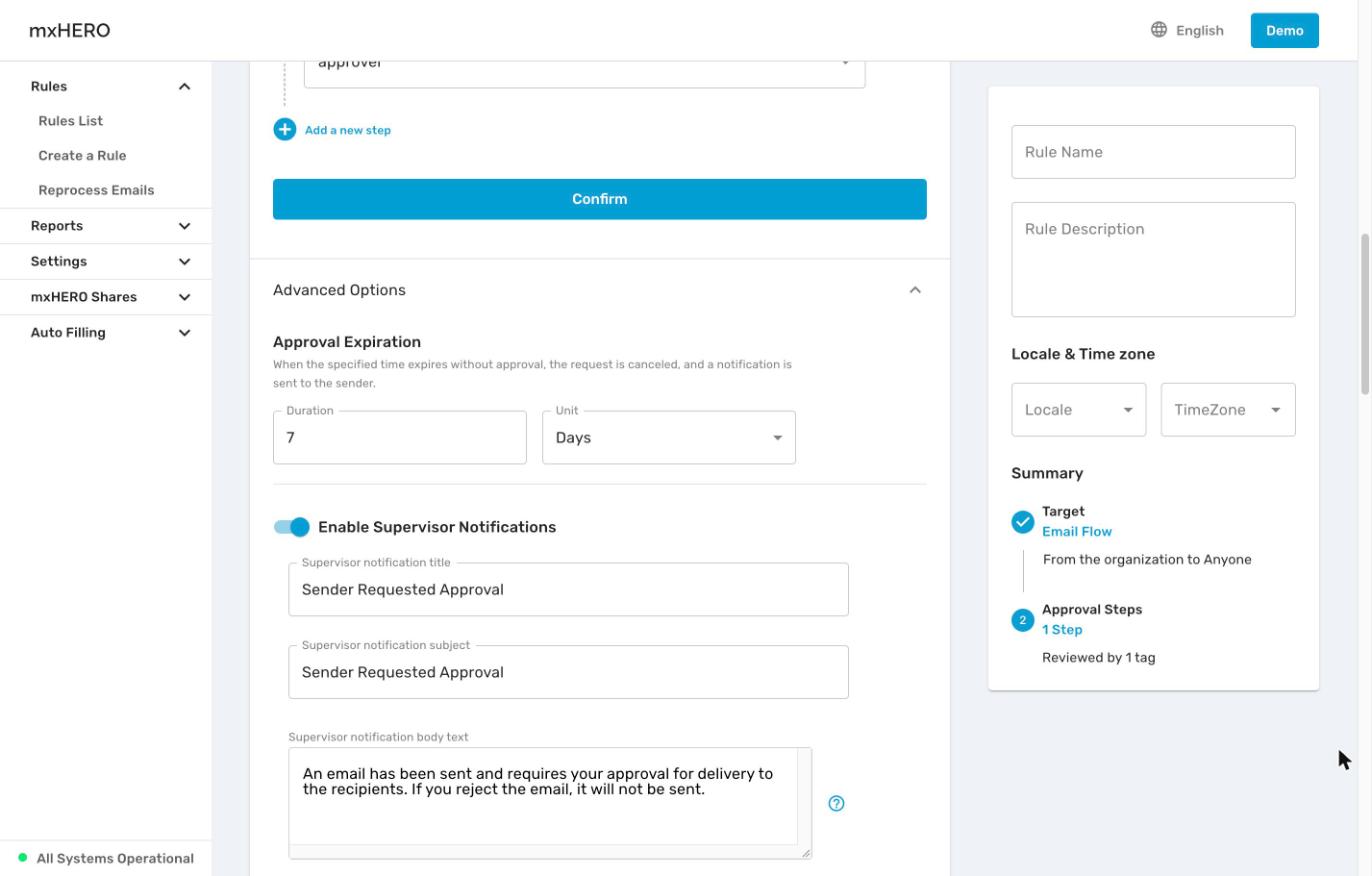
Task: Click the Target checkmark icon in Summary
Action: click(x=1022, y=522)
